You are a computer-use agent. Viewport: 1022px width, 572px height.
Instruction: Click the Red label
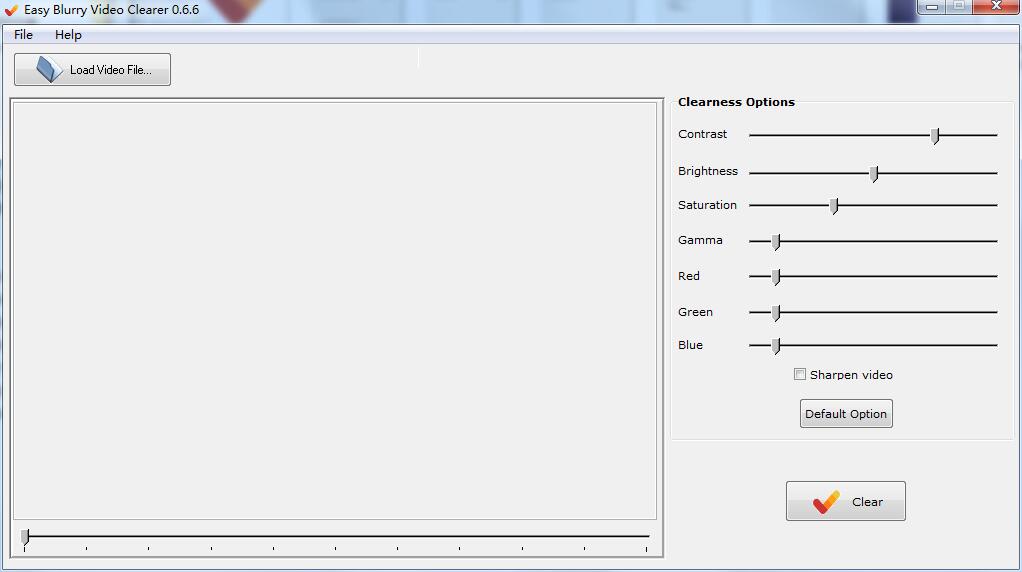tap(688, 276)
